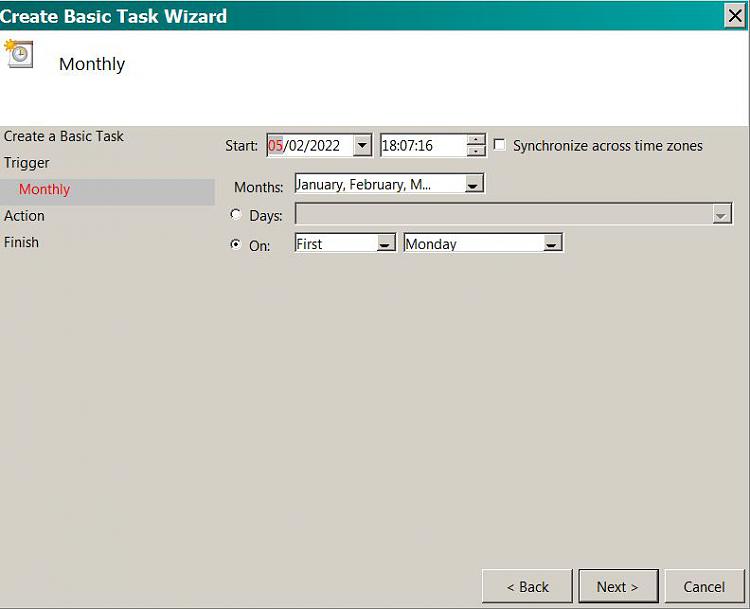
Task: Click the Back button
Action: (x=527, y=586)
